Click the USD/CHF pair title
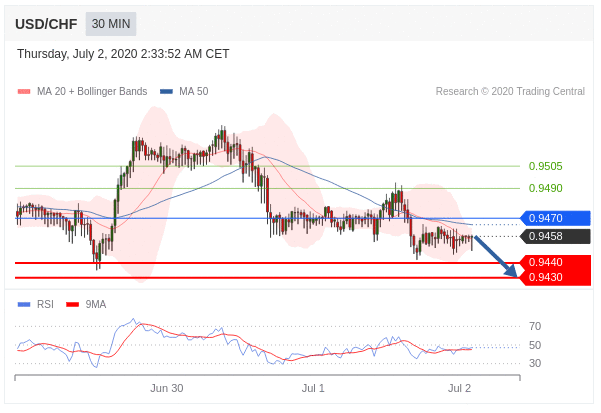Screen dimensions: 601x413 click(46, 24)
